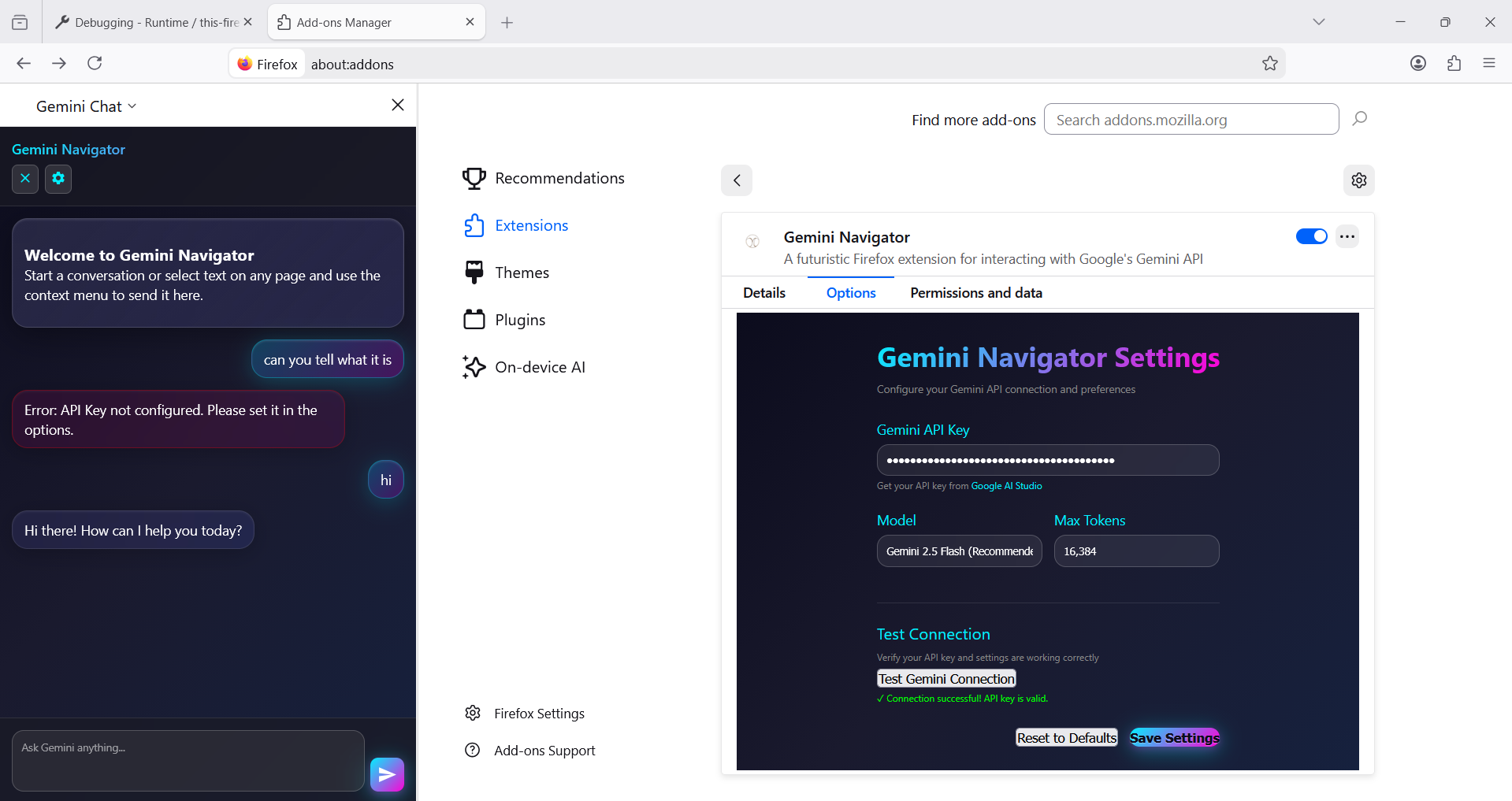
Task: Click the Firefox identity icon in address bar
Action: click(x=267, y=64)
